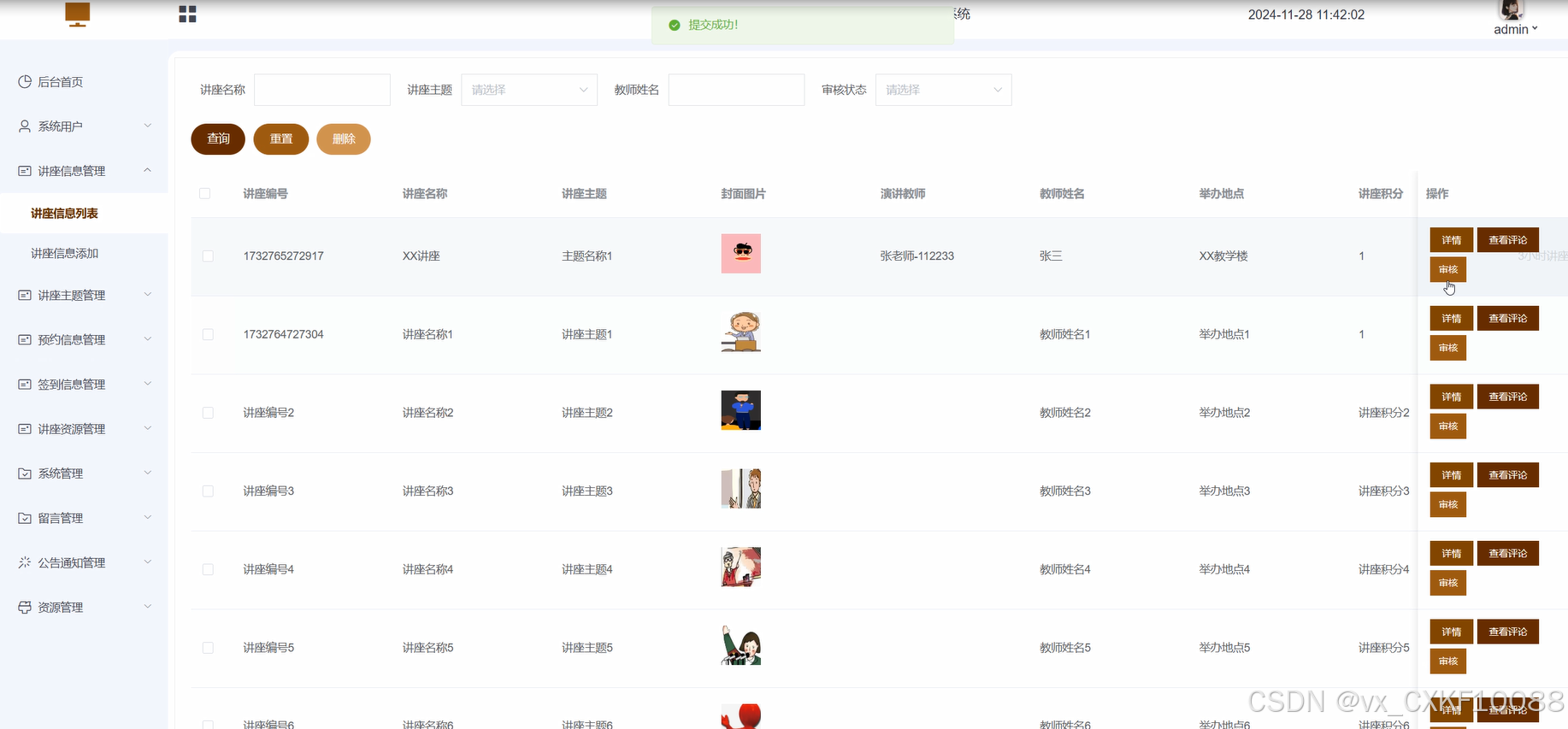The height and width of the screenshot is (729, 1568).
Task: Click the 主题名称1 cell text
Action: pyautogui.click(x=587, y=256)
